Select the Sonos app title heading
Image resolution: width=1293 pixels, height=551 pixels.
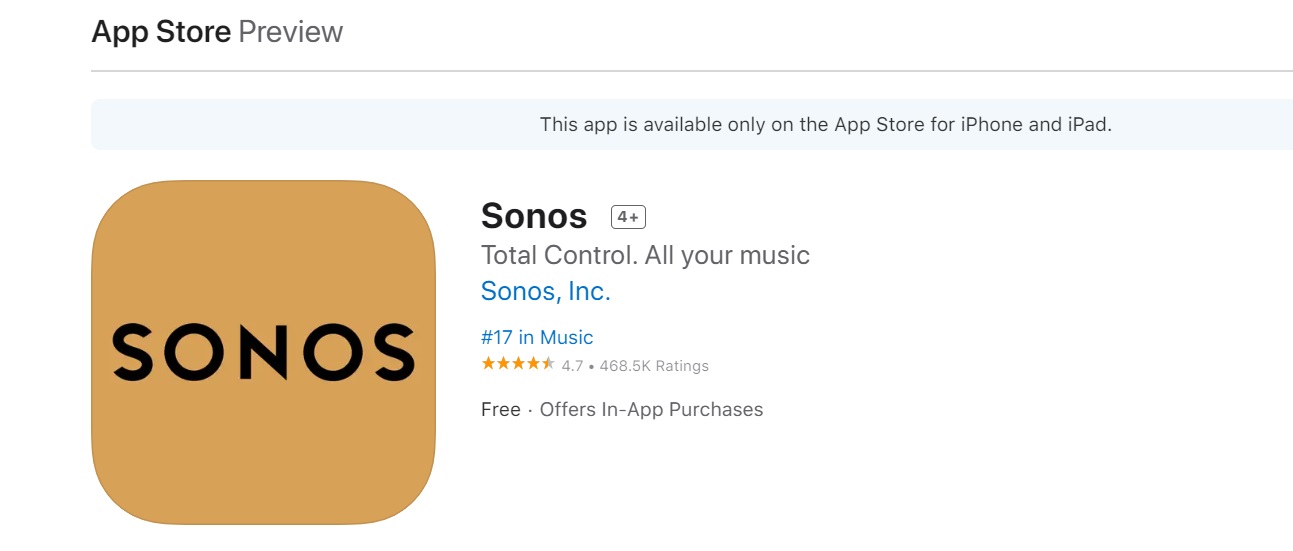coord(533,216)
